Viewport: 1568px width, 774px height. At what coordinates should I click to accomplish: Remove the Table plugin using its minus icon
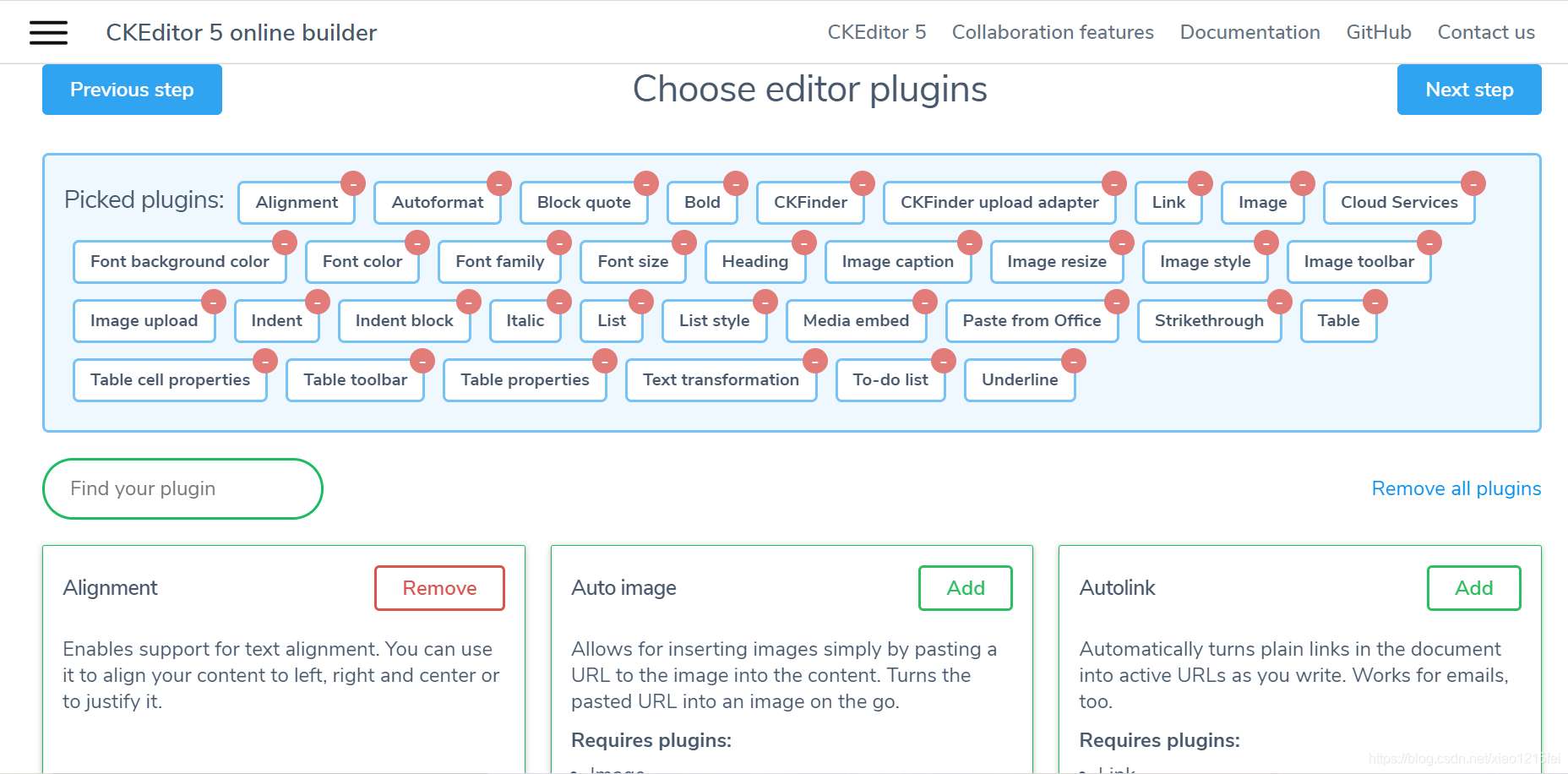1375,301
